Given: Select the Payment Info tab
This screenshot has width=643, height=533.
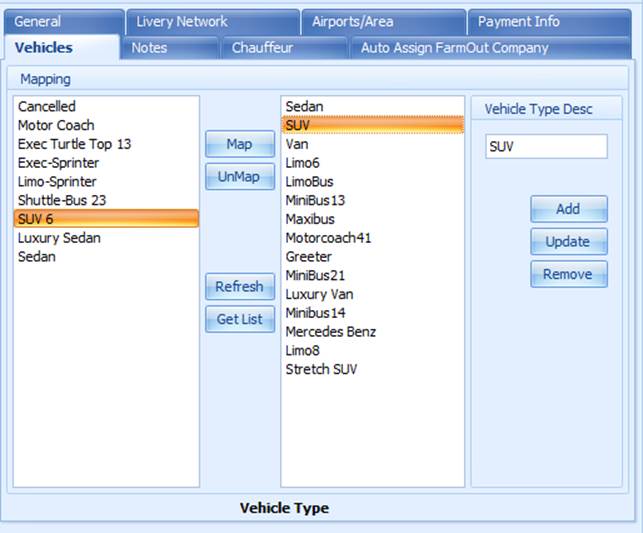Looking at the screenshot, I should 549,22.
